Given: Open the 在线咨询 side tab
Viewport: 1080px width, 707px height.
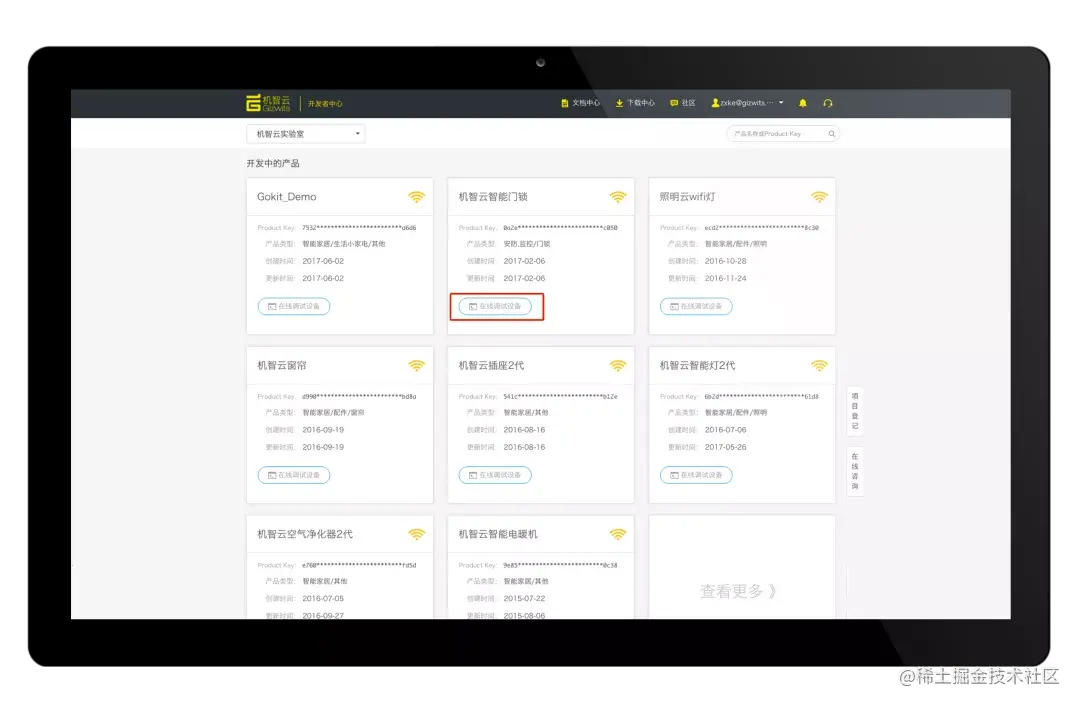Looking at the screenshot, I should [855, 471].
